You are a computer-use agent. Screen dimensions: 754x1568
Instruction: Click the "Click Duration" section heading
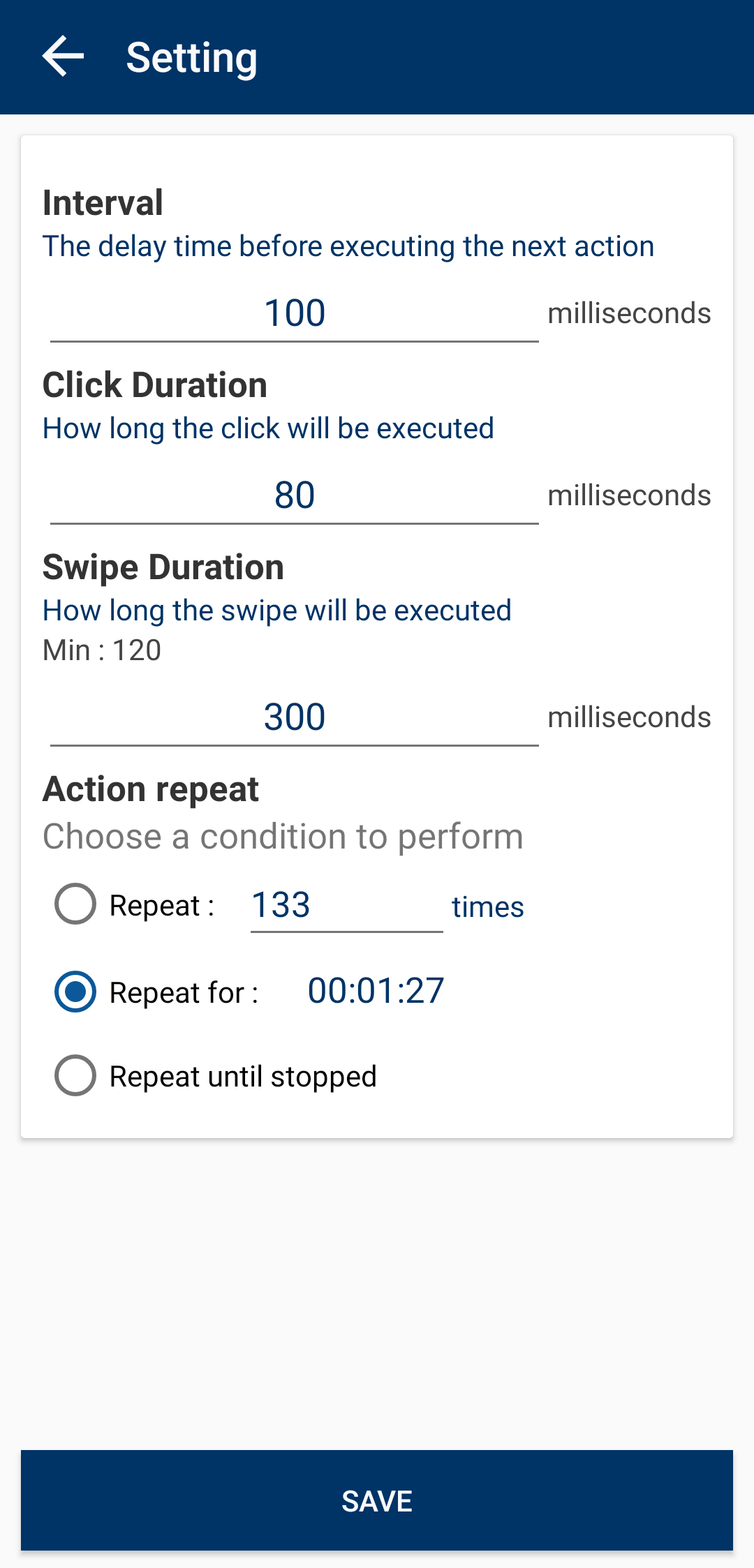155,385
